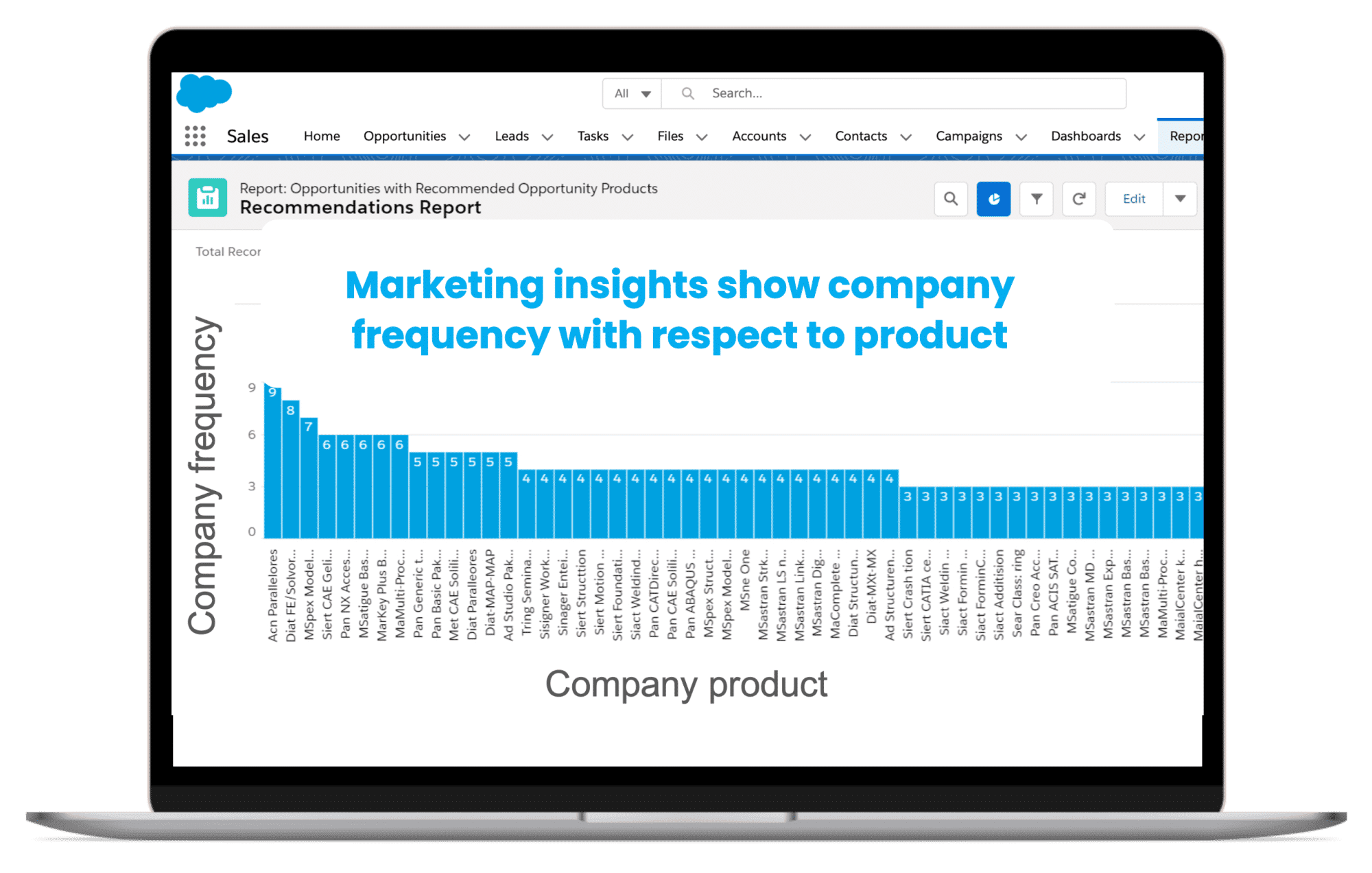
Task: Refresh the report with reload icon
Action: pos(1079,199)
